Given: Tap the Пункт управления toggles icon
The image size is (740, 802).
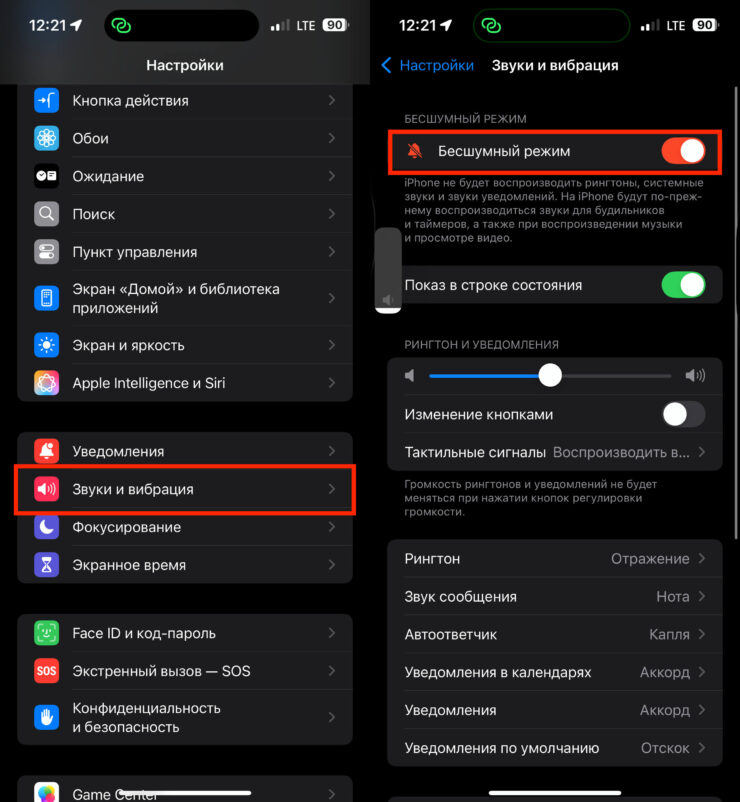Looking at the screenshot, I should coord(47,252).
